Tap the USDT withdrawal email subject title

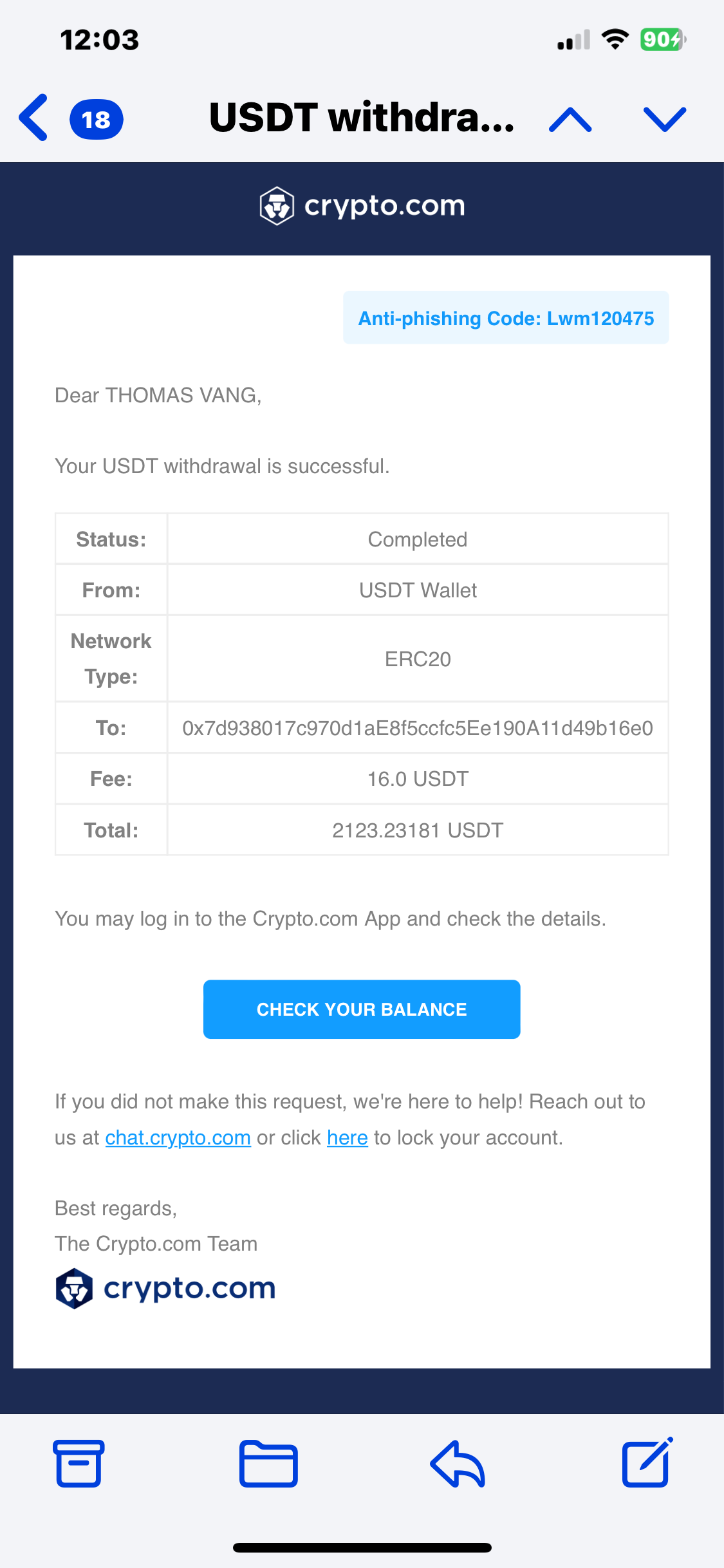point(362,118)
